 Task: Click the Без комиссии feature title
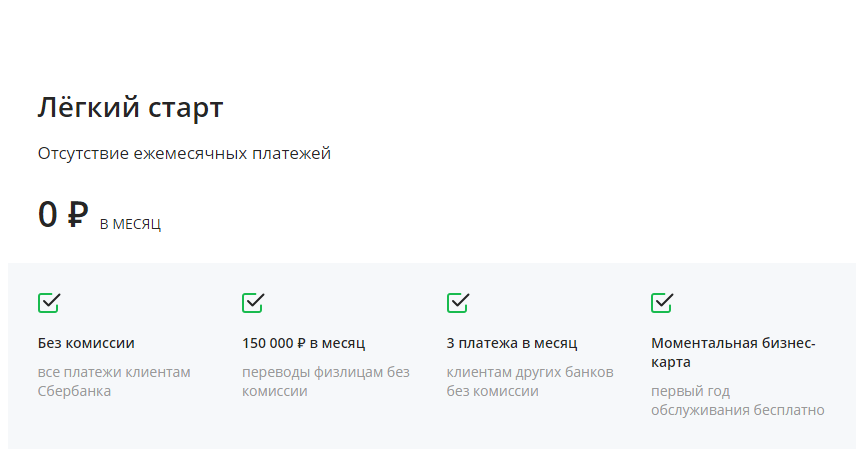point(86,343)
